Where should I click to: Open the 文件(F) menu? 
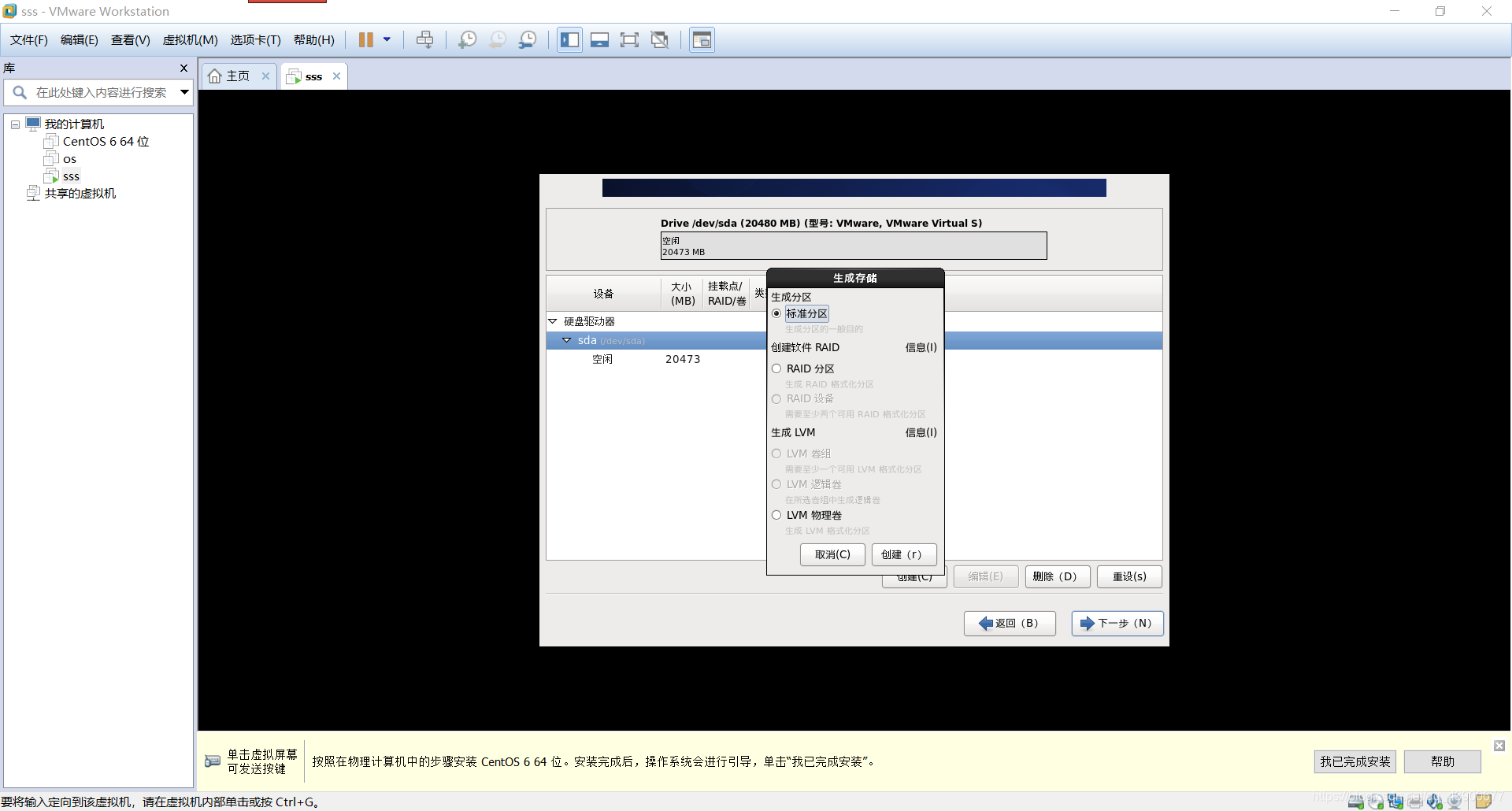pyautogui.click(x=29, y=40)
